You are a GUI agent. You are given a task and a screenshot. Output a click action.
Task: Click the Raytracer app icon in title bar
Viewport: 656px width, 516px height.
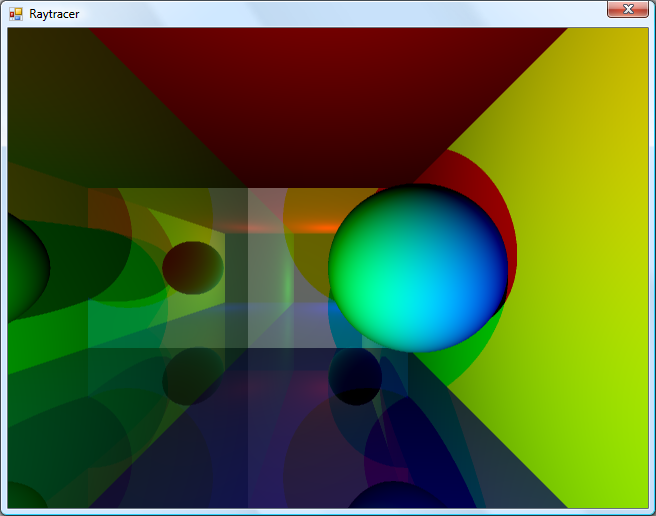tap(15, 14)
